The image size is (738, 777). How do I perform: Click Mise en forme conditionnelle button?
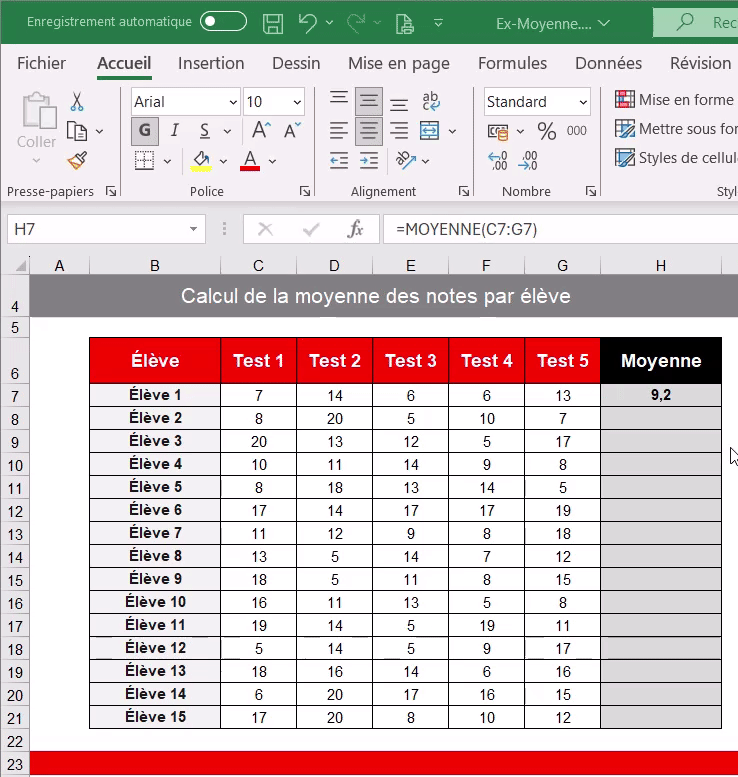[x=676, y=100]
